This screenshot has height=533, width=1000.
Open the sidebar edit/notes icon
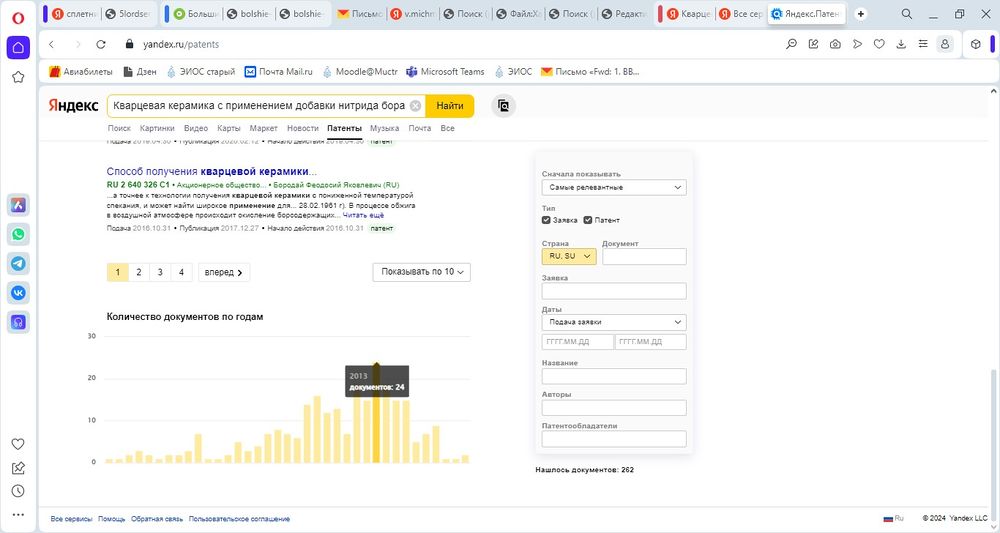click(x=18, y=468)
